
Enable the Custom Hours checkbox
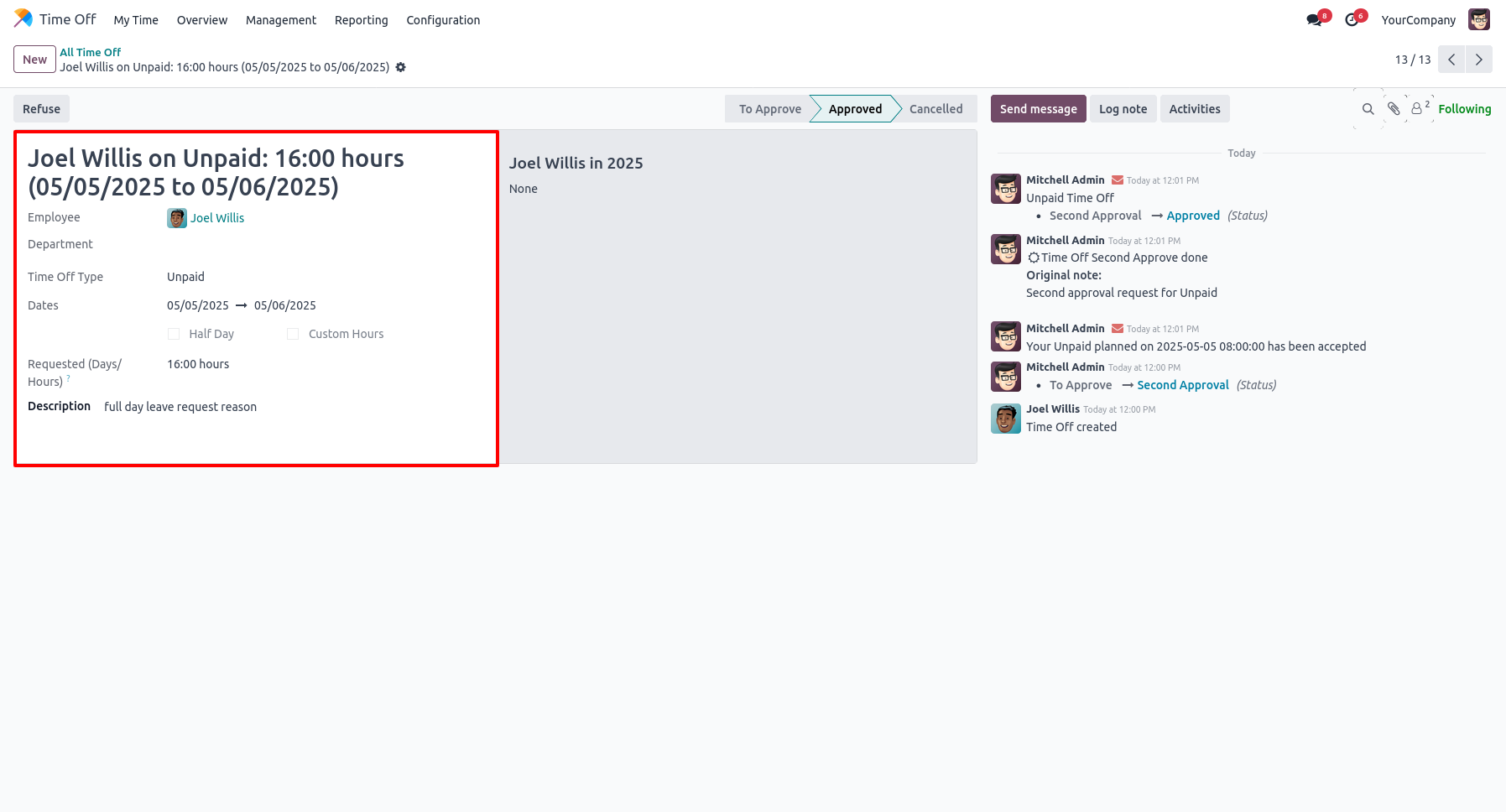point(293,334)
